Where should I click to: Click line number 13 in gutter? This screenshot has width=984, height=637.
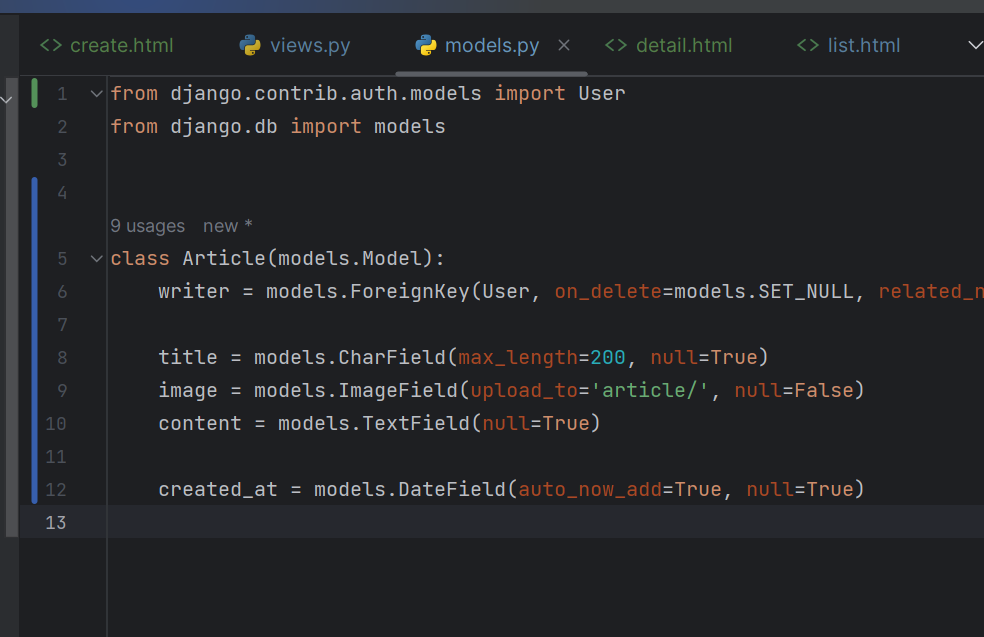[56, 523]
